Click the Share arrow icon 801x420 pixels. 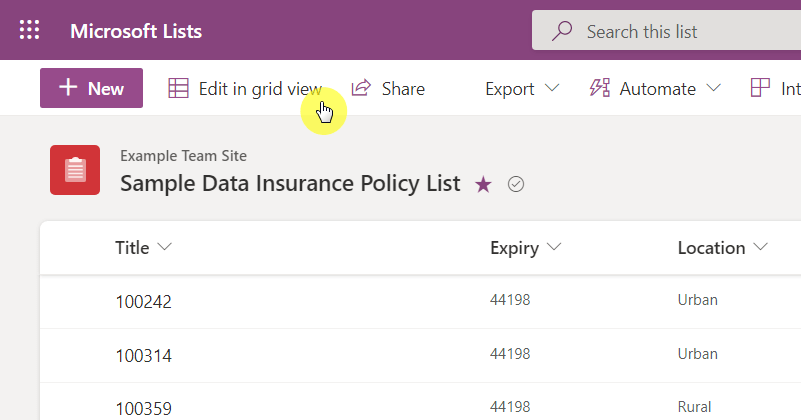[361, 88]
